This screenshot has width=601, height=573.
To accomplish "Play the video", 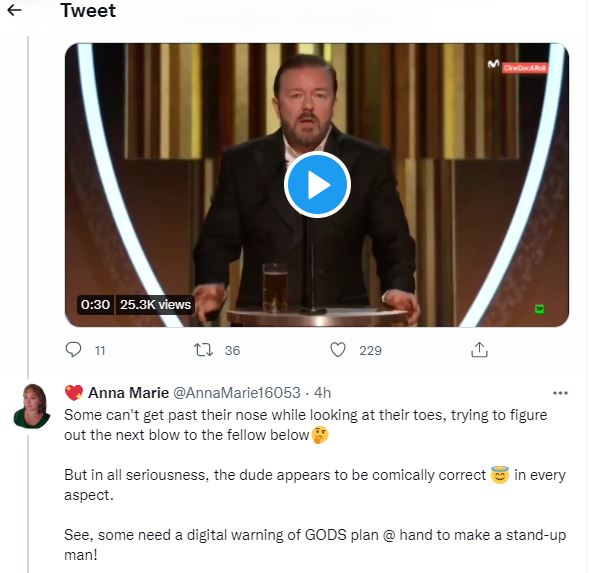I will click(317, 185).
